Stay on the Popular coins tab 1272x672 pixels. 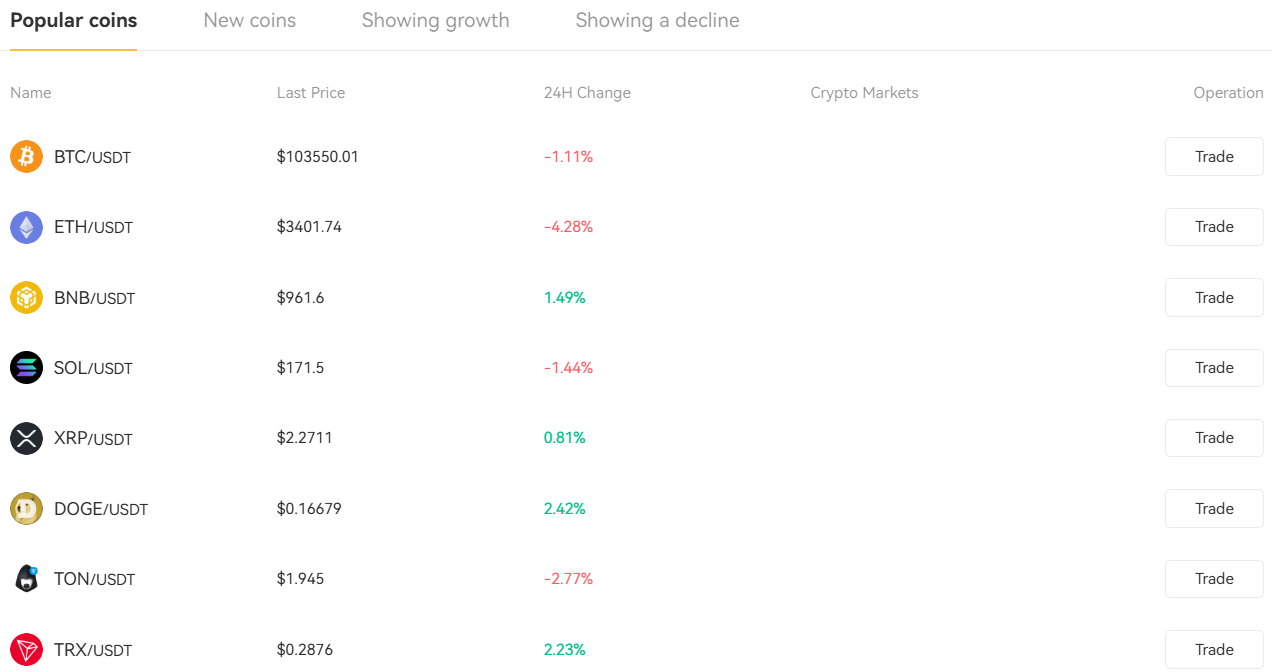[73, 20]
